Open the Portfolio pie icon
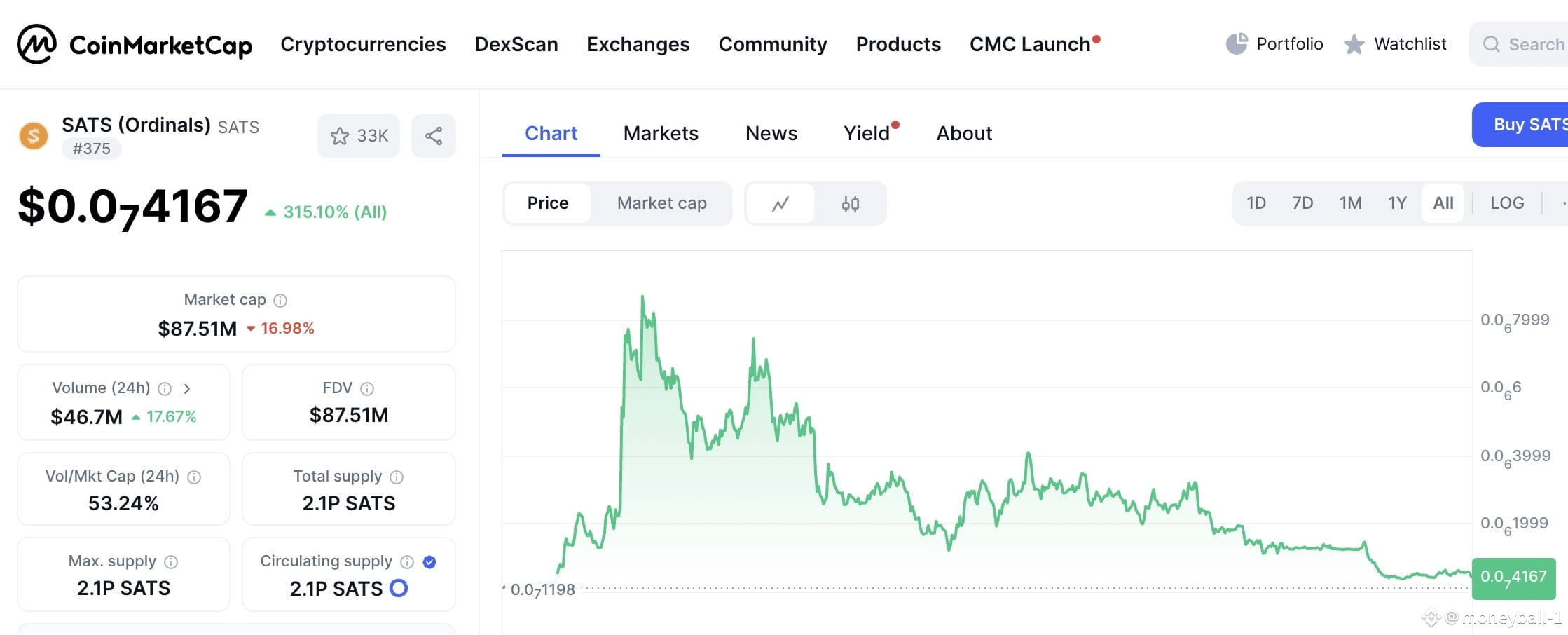This screenshot has width=1568, height=635. click(1237, 43)
